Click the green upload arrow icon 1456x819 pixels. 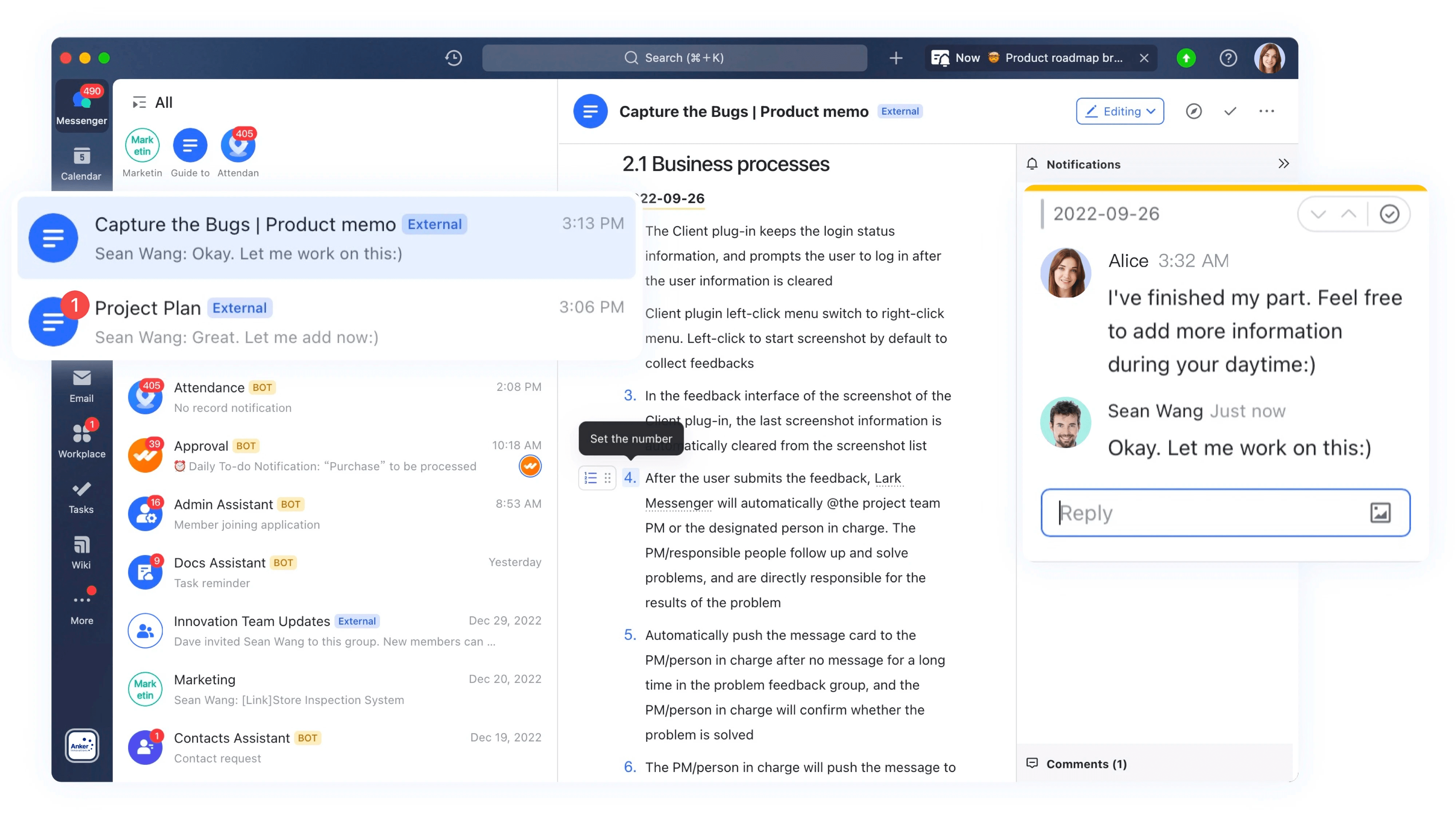click(x=1186, y=58)
